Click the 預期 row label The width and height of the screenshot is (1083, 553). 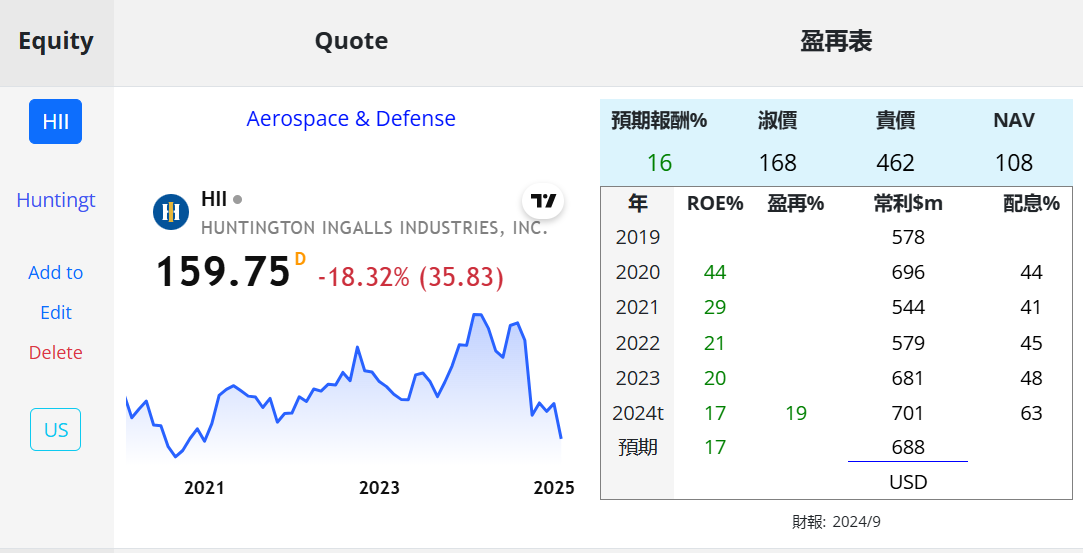click(638, 447)
